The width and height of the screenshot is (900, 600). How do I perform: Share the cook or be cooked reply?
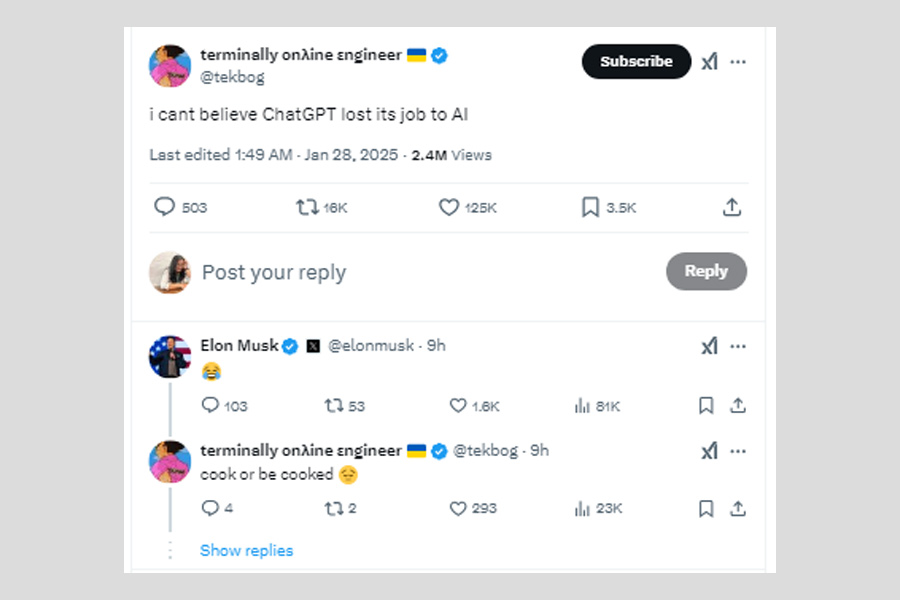(738, 508)
